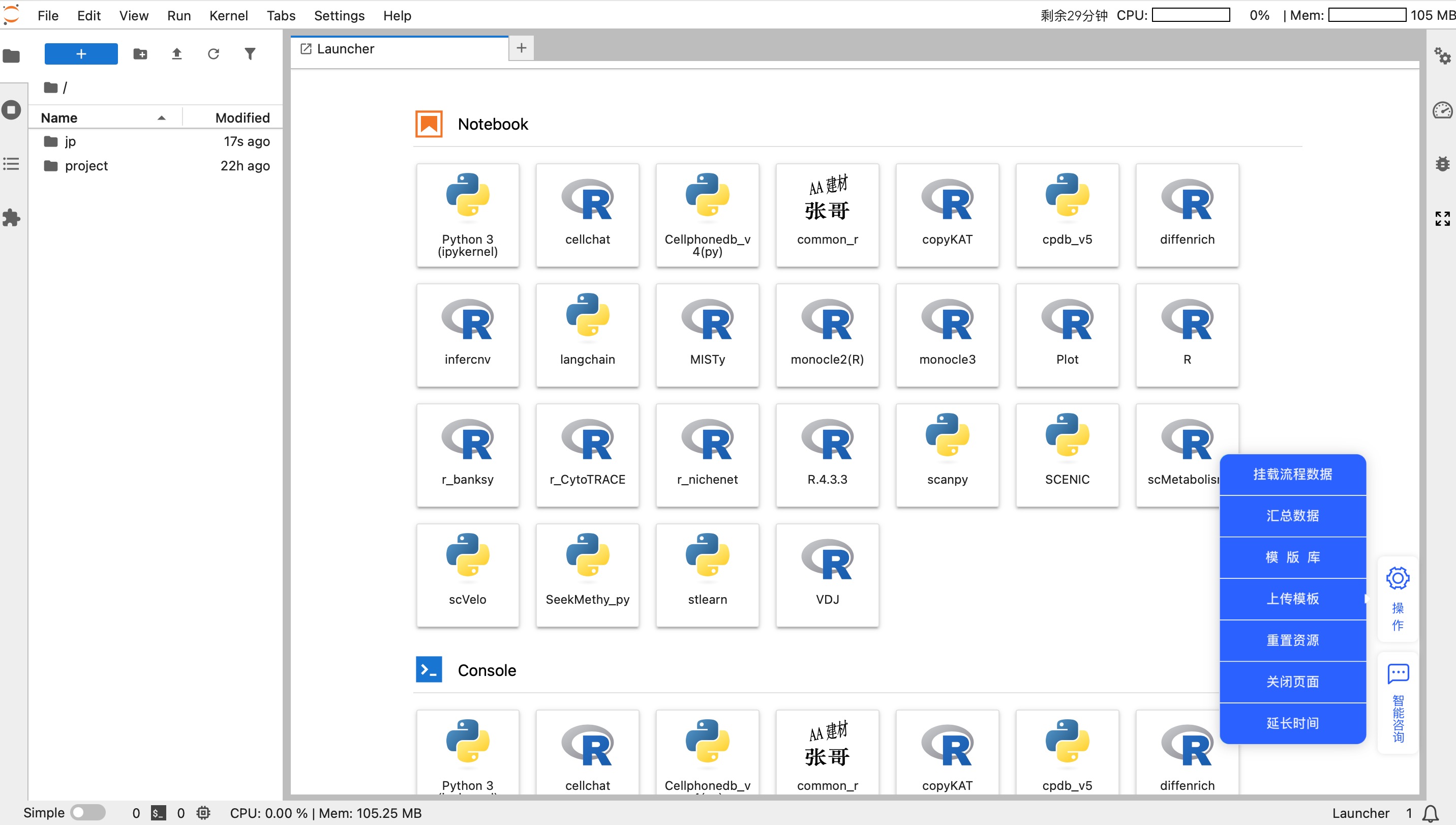Open the Property Inspector gears icon
Image resolution: width=1456 pixels, height=825 pixels.
[1442, 55]
